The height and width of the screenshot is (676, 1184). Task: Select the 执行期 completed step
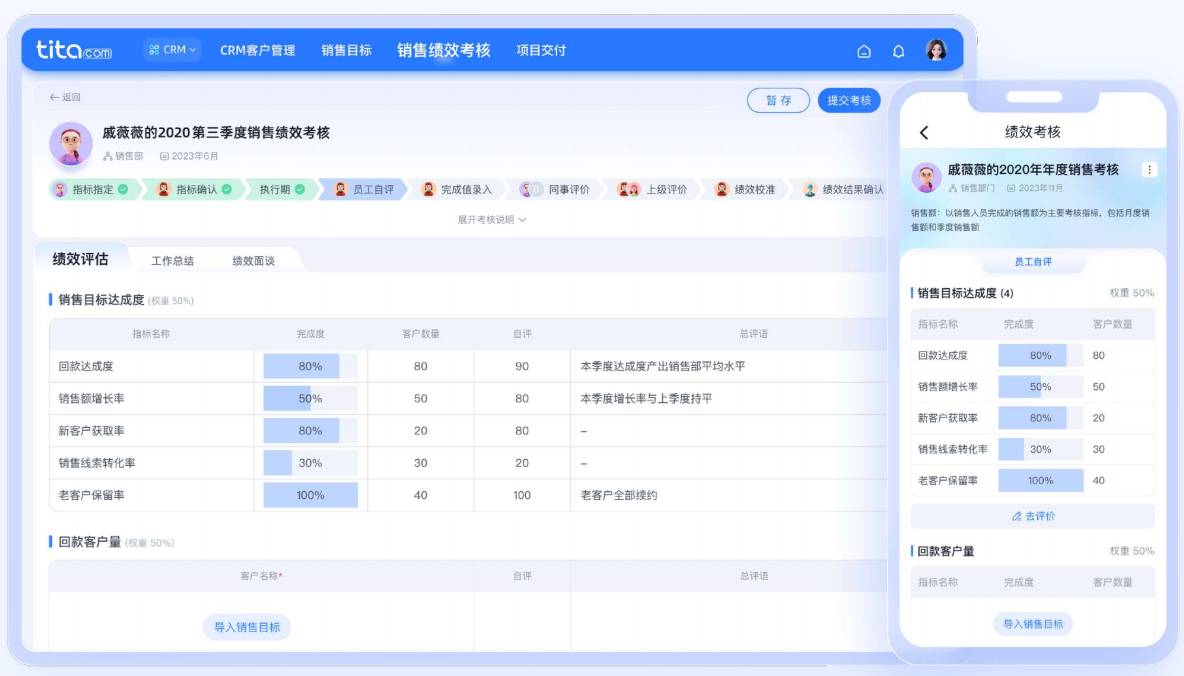tap(281, 189)
